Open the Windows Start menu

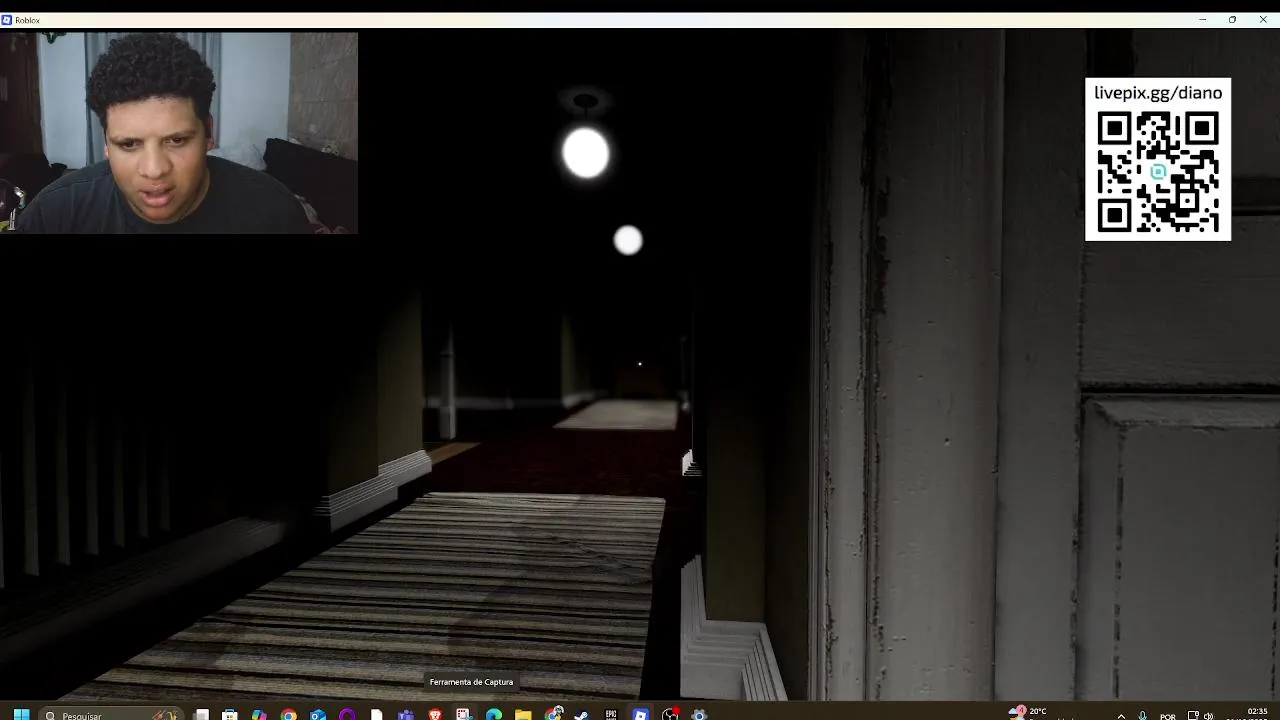coord(21,714)
